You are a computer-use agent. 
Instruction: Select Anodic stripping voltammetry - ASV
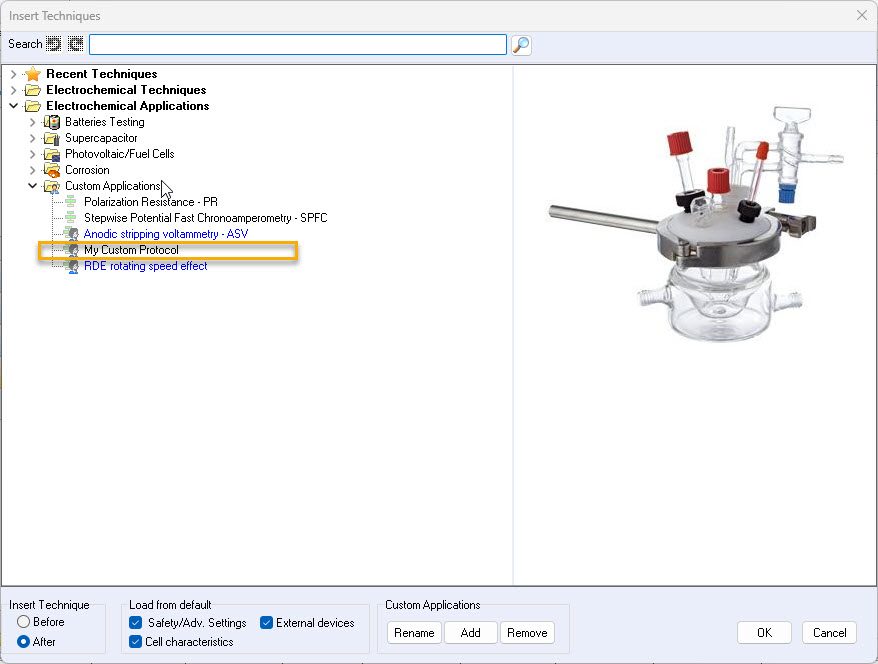coord(166,234)
